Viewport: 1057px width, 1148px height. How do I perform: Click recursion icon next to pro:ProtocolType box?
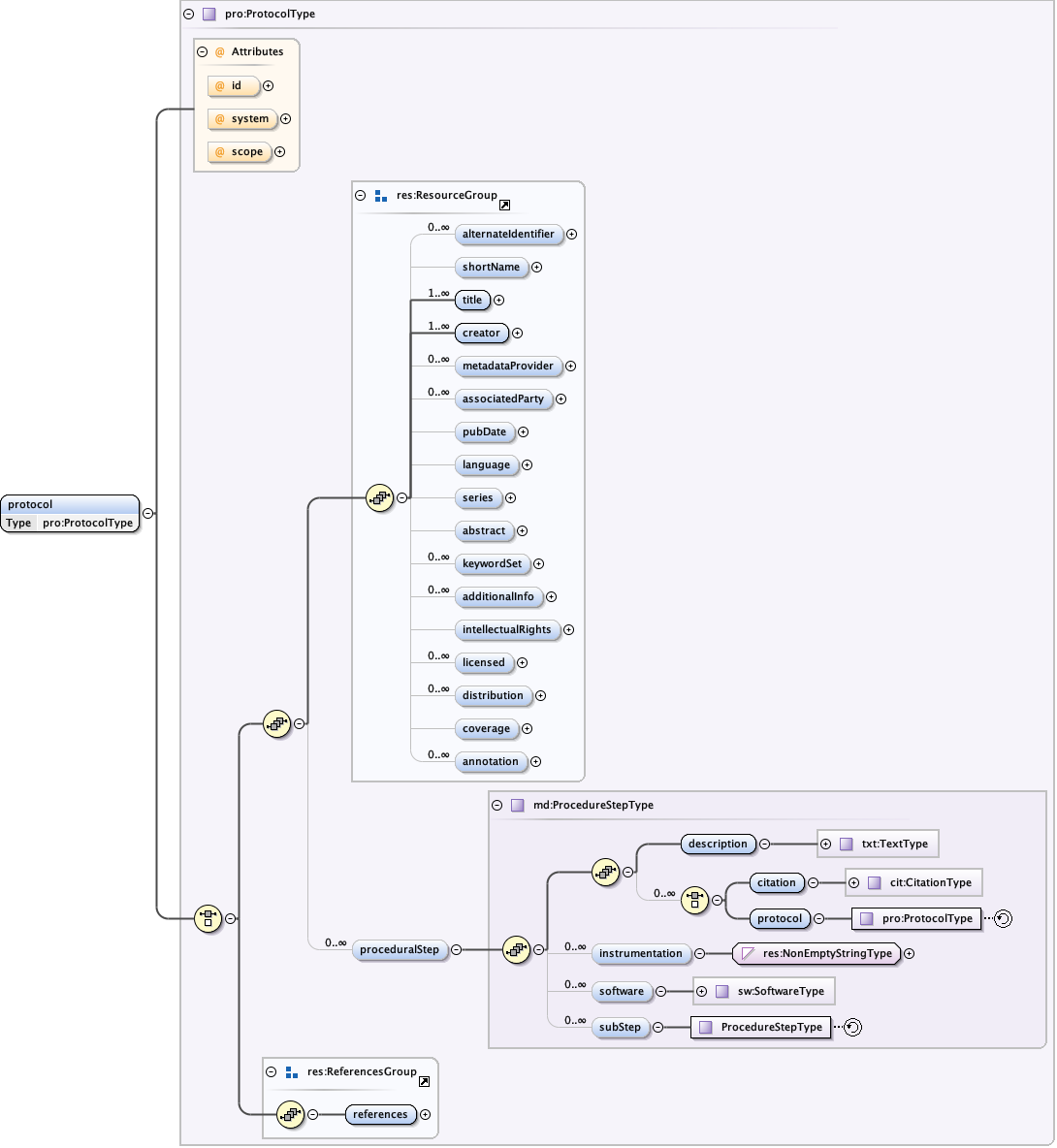pyautogui.click(x=1004, y=918)
